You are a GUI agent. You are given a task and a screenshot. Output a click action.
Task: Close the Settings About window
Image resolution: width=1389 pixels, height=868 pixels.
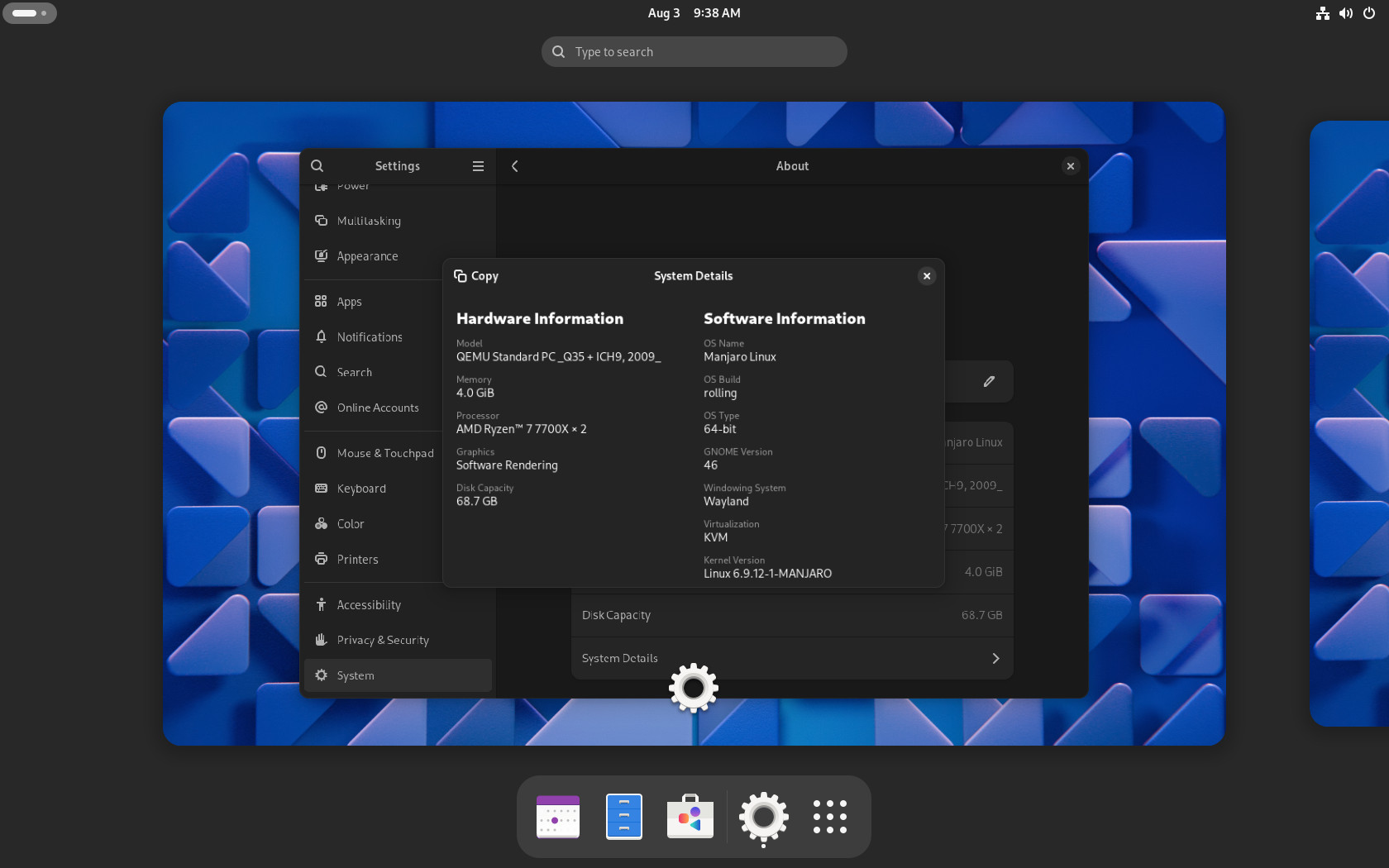1071,166
